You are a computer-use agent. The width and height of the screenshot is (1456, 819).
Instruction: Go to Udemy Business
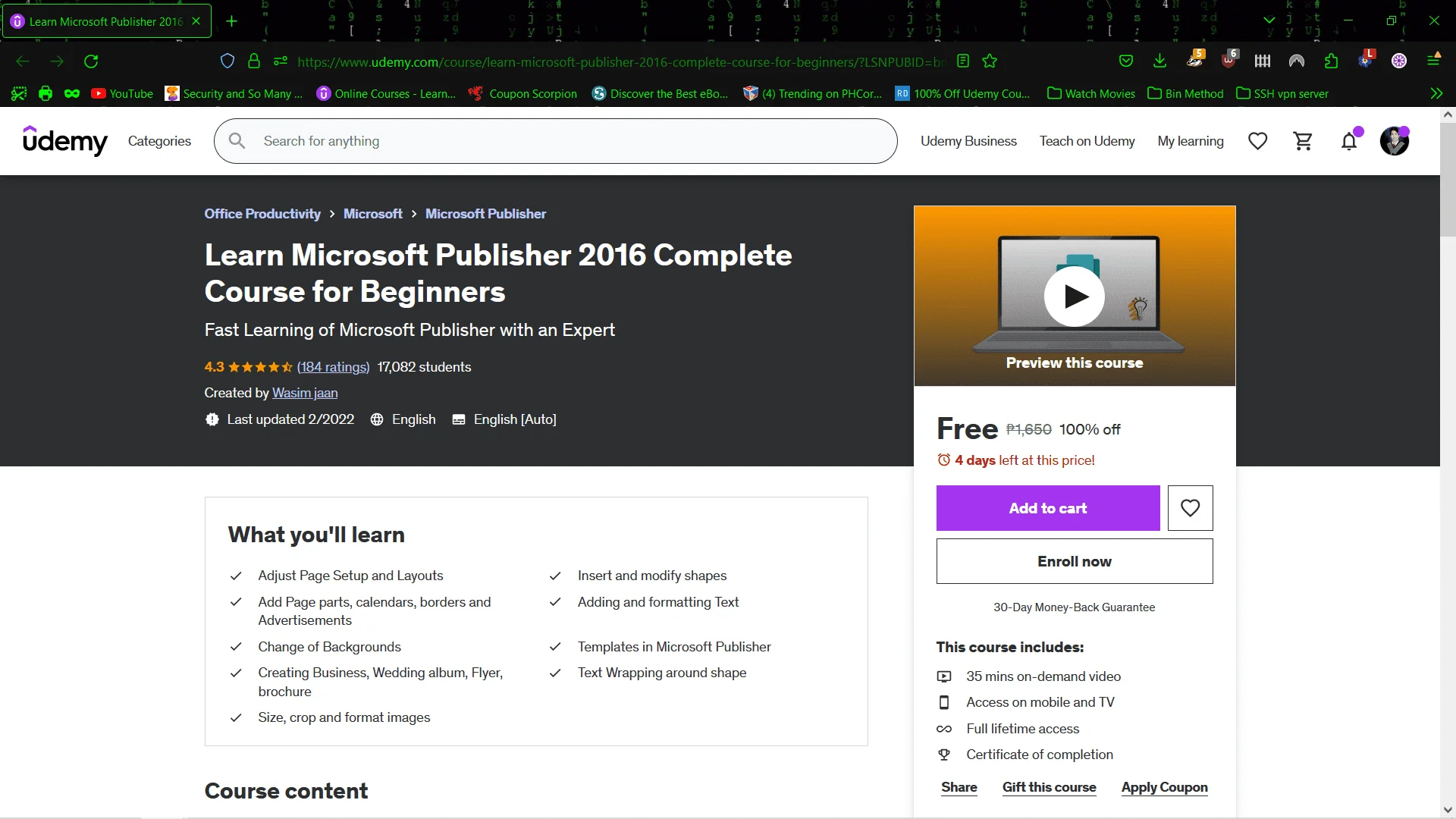pos(968,141)
